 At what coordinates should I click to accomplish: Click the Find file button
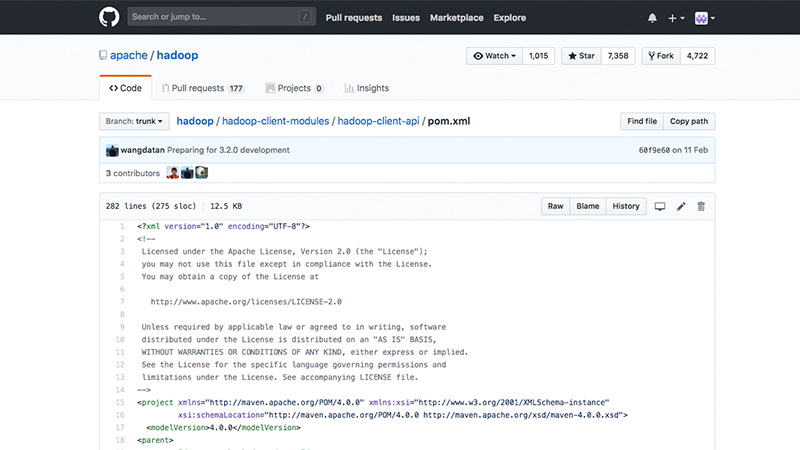(642, 121)
